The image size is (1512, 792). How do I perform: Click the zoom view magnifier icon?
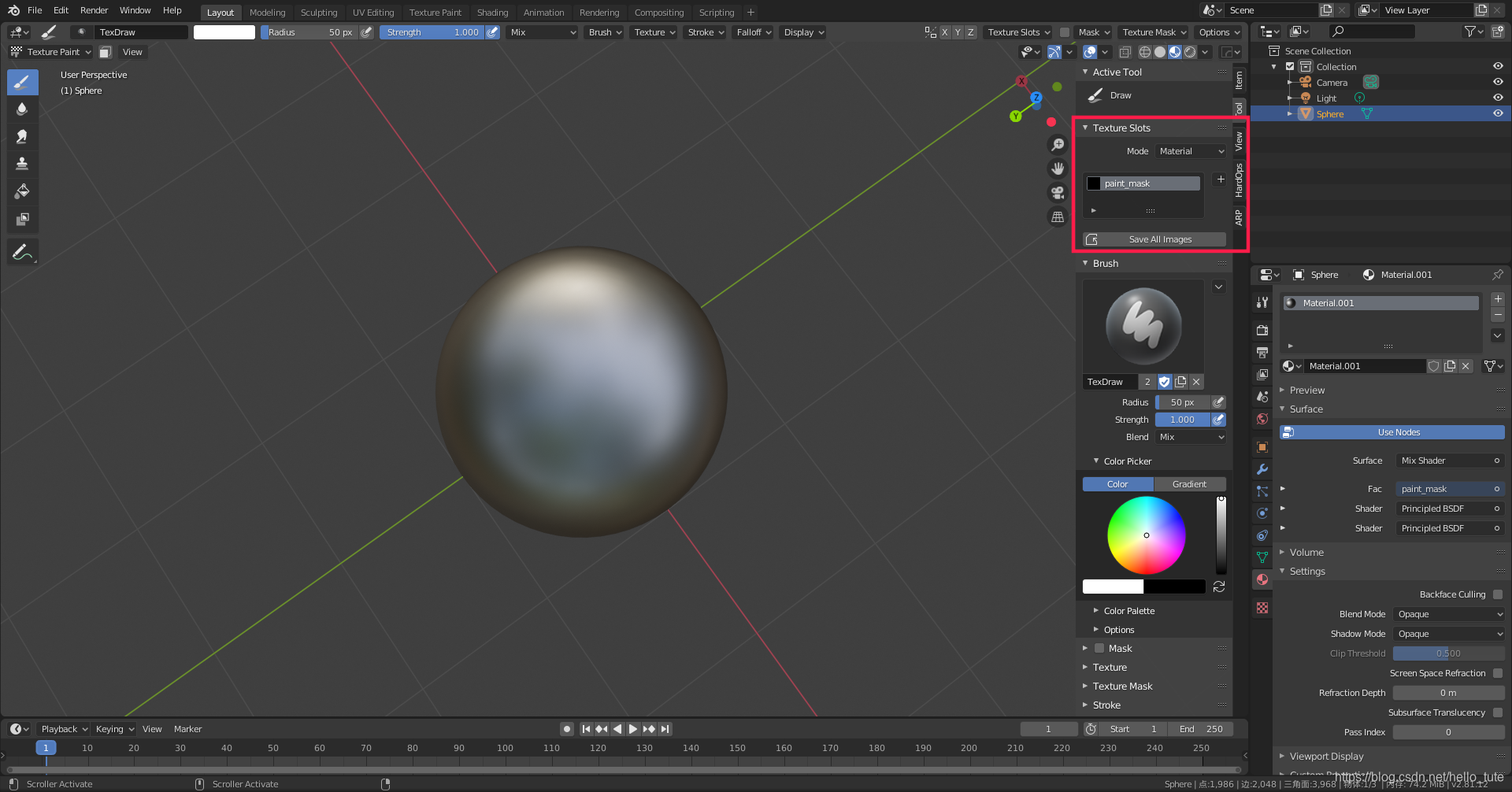[1058, 145]
